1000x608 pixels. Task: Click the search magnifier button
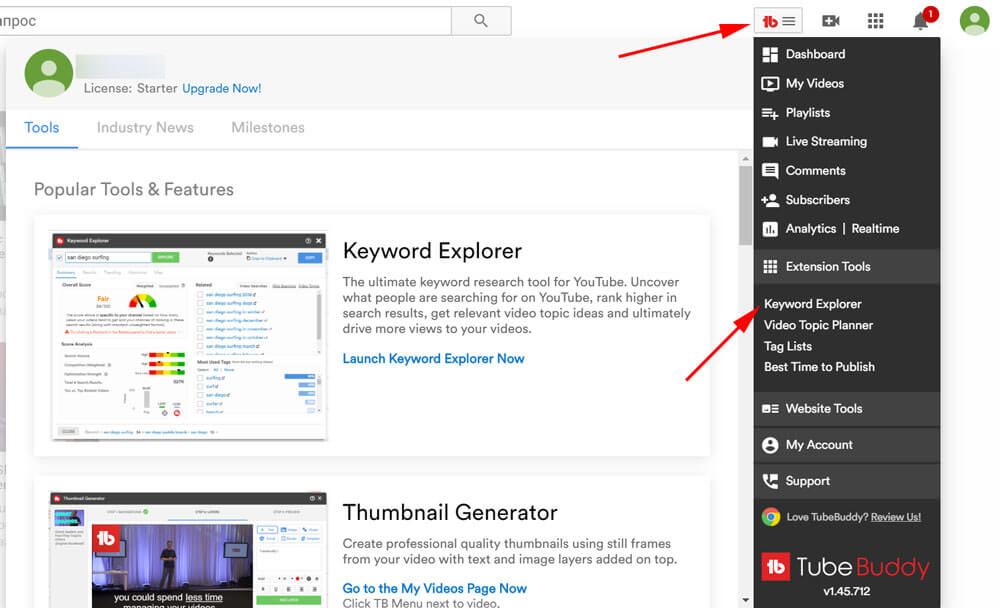pyautogui.click(x=481, y=20)
